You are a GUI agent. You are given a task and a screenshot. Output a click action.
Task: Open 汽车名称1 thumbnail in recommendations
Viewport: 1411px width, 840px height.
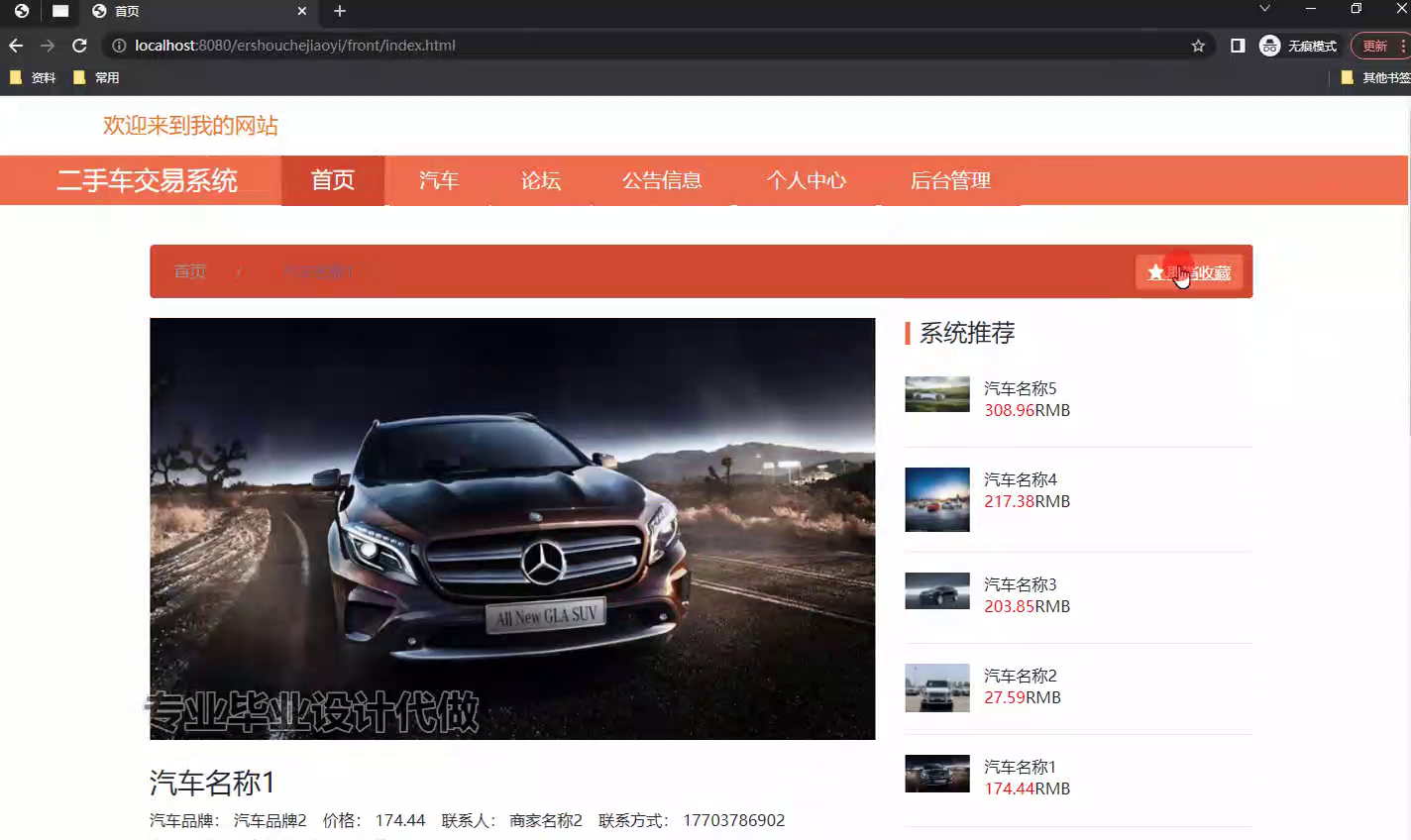937,774
